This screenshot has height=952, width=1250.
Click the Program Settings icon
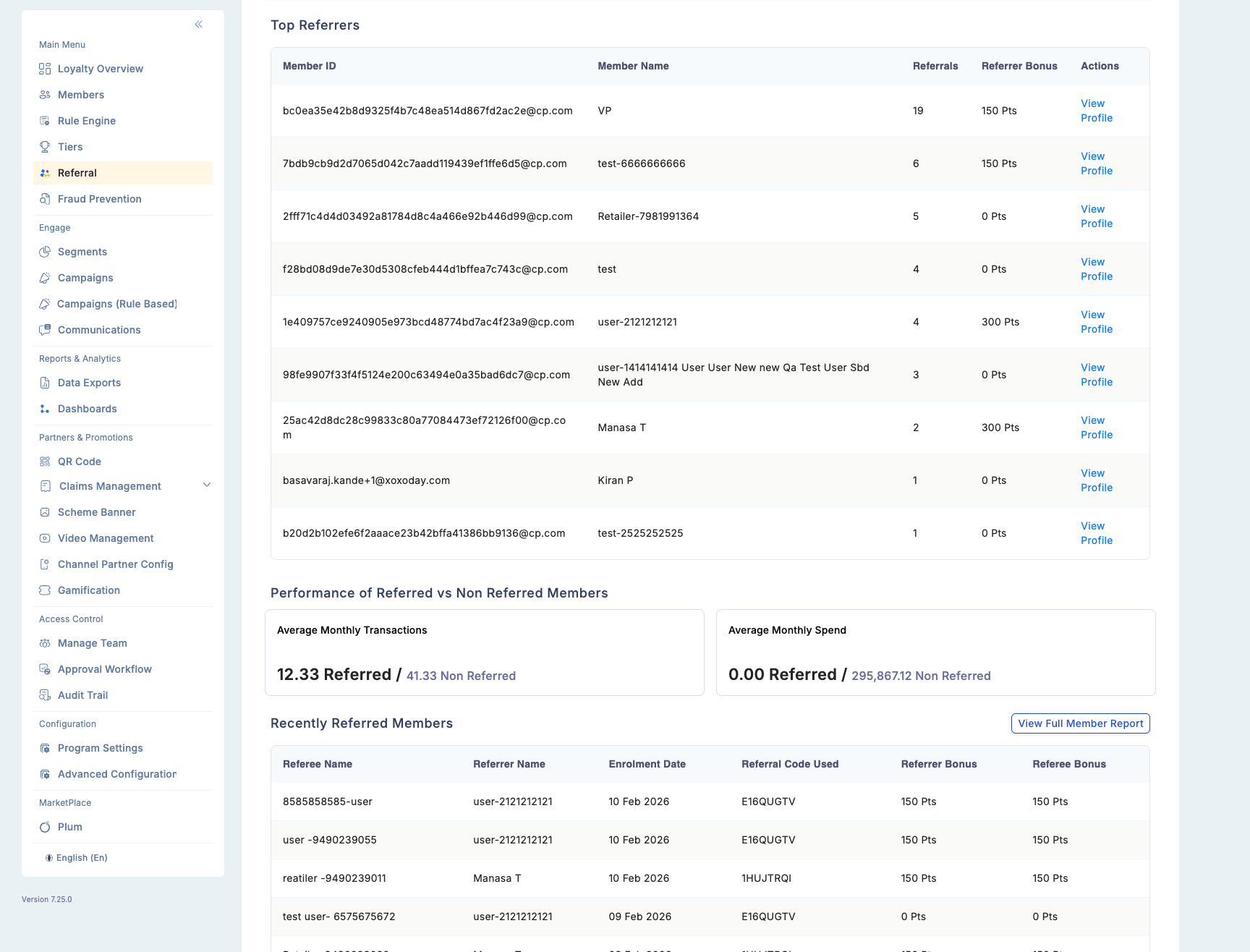45,748
